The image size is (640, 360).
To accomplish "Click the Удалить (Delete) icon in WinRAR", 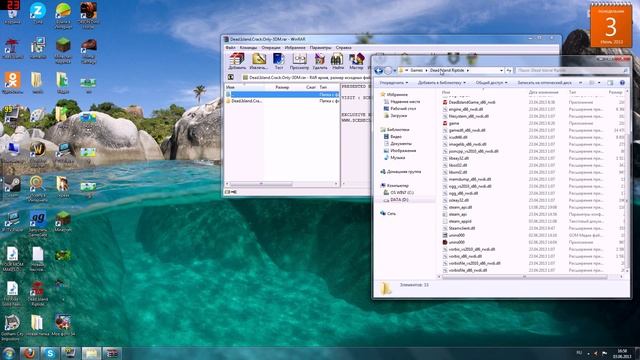I will pos(320,61).
